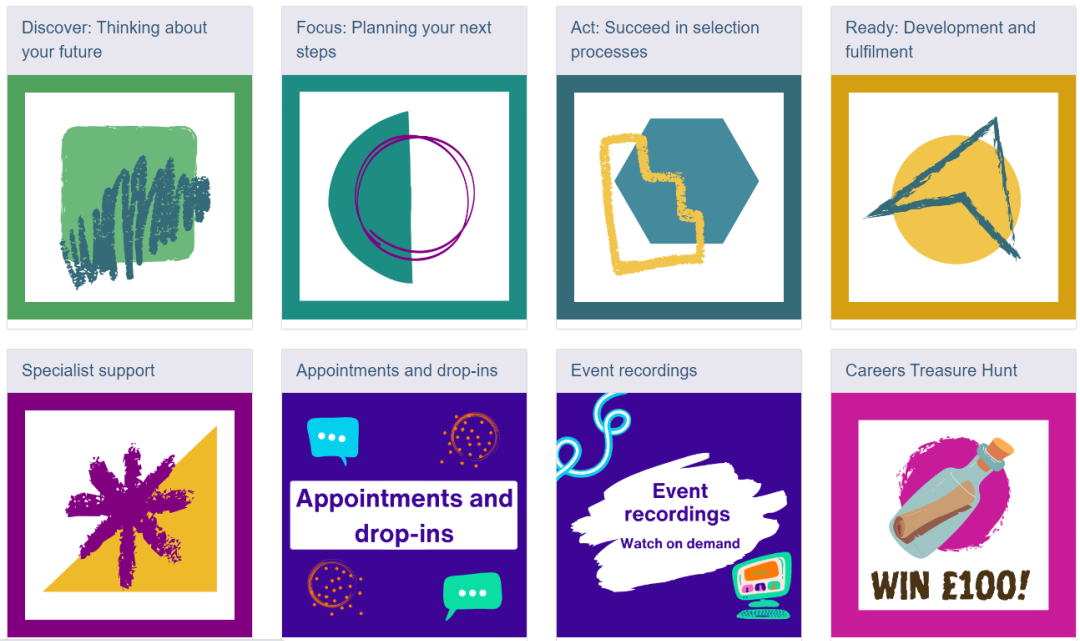Open the green Discover scribble tile image
This screenshot has width=1080, height=641.
(x=129, y=197)
